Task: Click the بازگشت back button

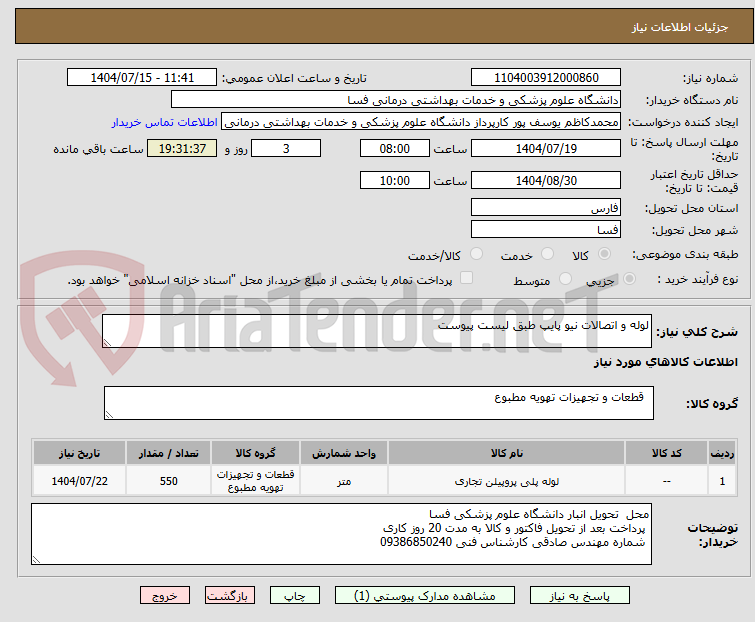Action: [x=230, y=596]
